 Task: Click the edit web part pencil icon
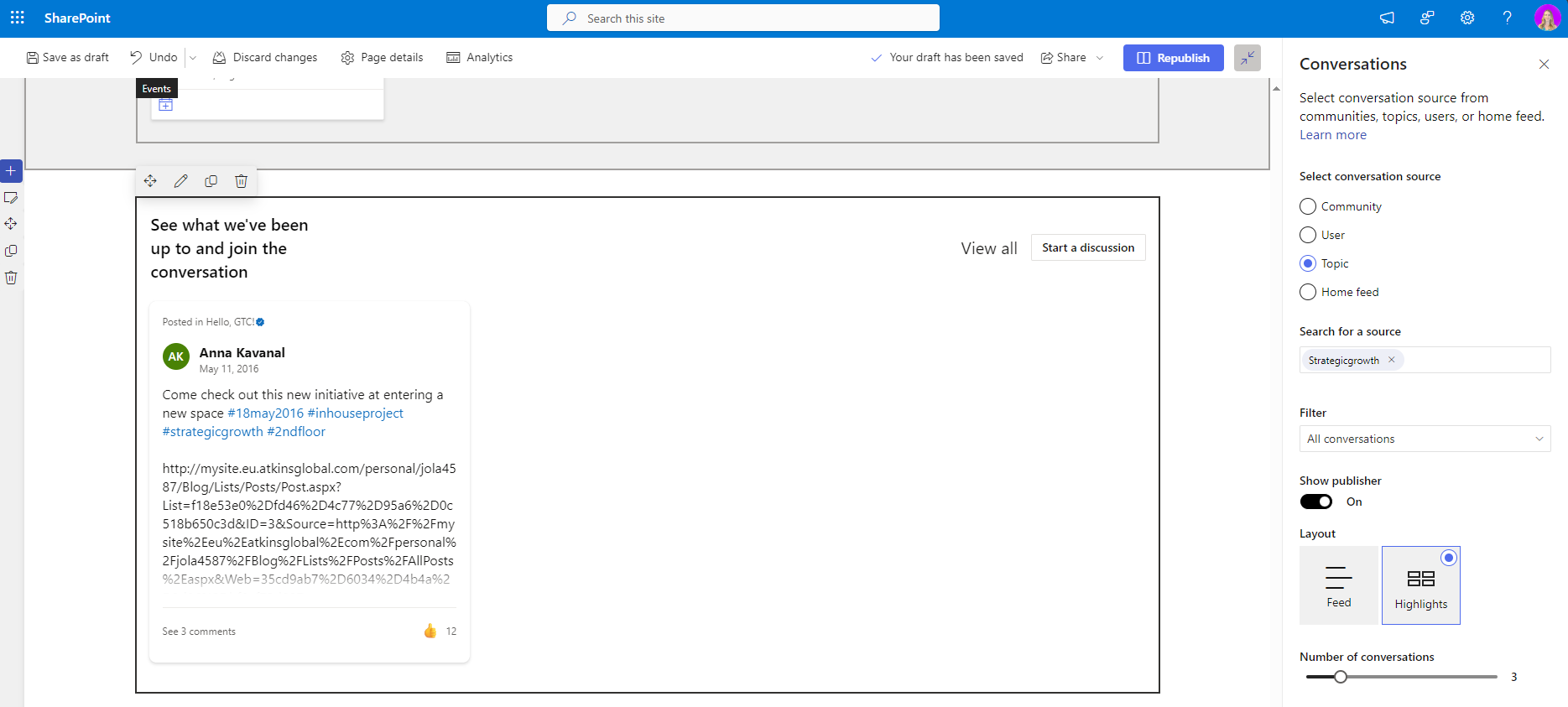pyautogui.click(x=180, y=181)
